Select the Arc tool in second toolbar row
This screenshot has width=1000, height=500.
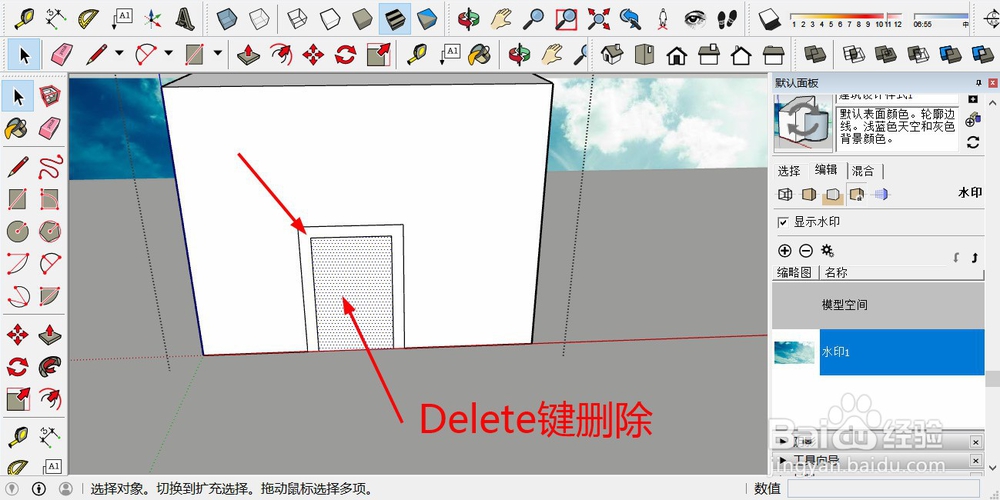(146, 55)
